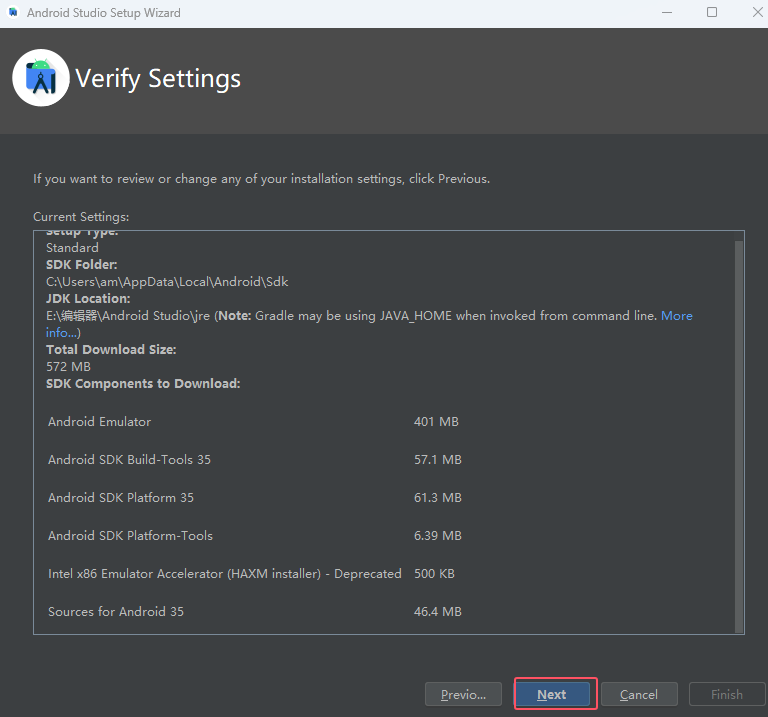
Task: Click the '46.4 MB' size value
Action: [438, 612]
